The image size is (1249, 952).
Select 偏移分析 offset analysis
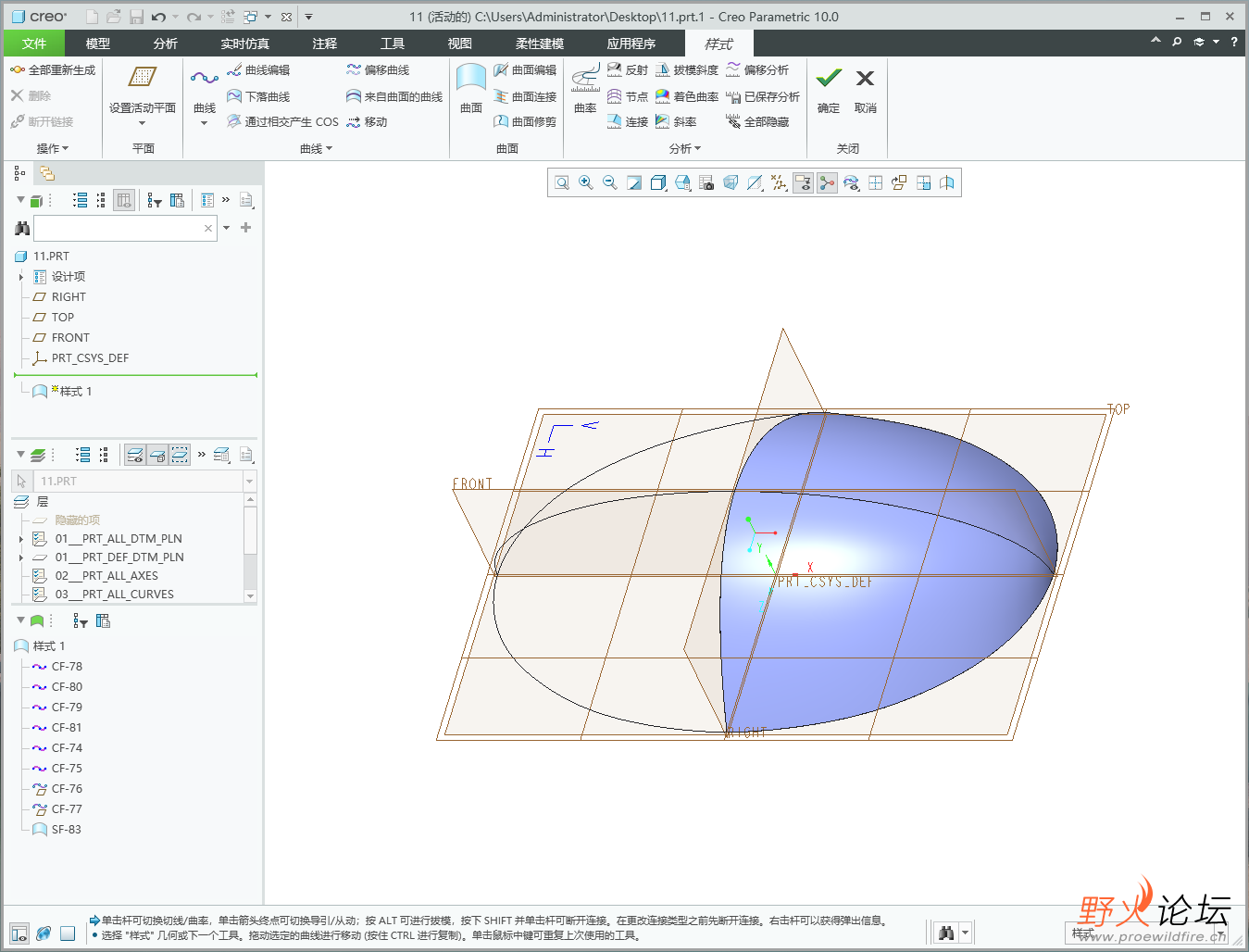coord(757,69)
